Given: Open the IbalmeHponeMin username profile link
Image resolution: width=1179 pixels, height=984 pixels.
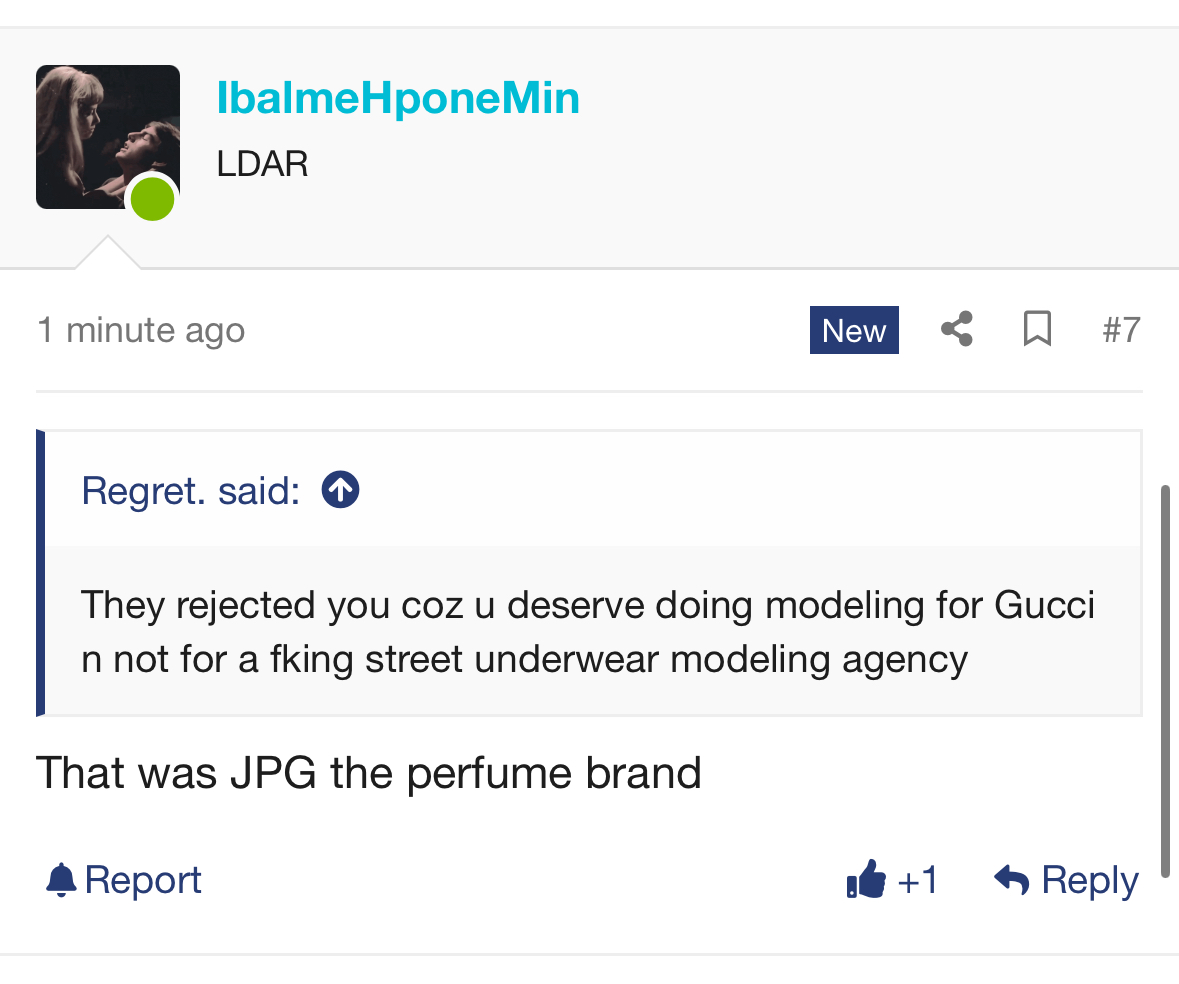Looking at the screenshot, I should (x=398, y=98).
